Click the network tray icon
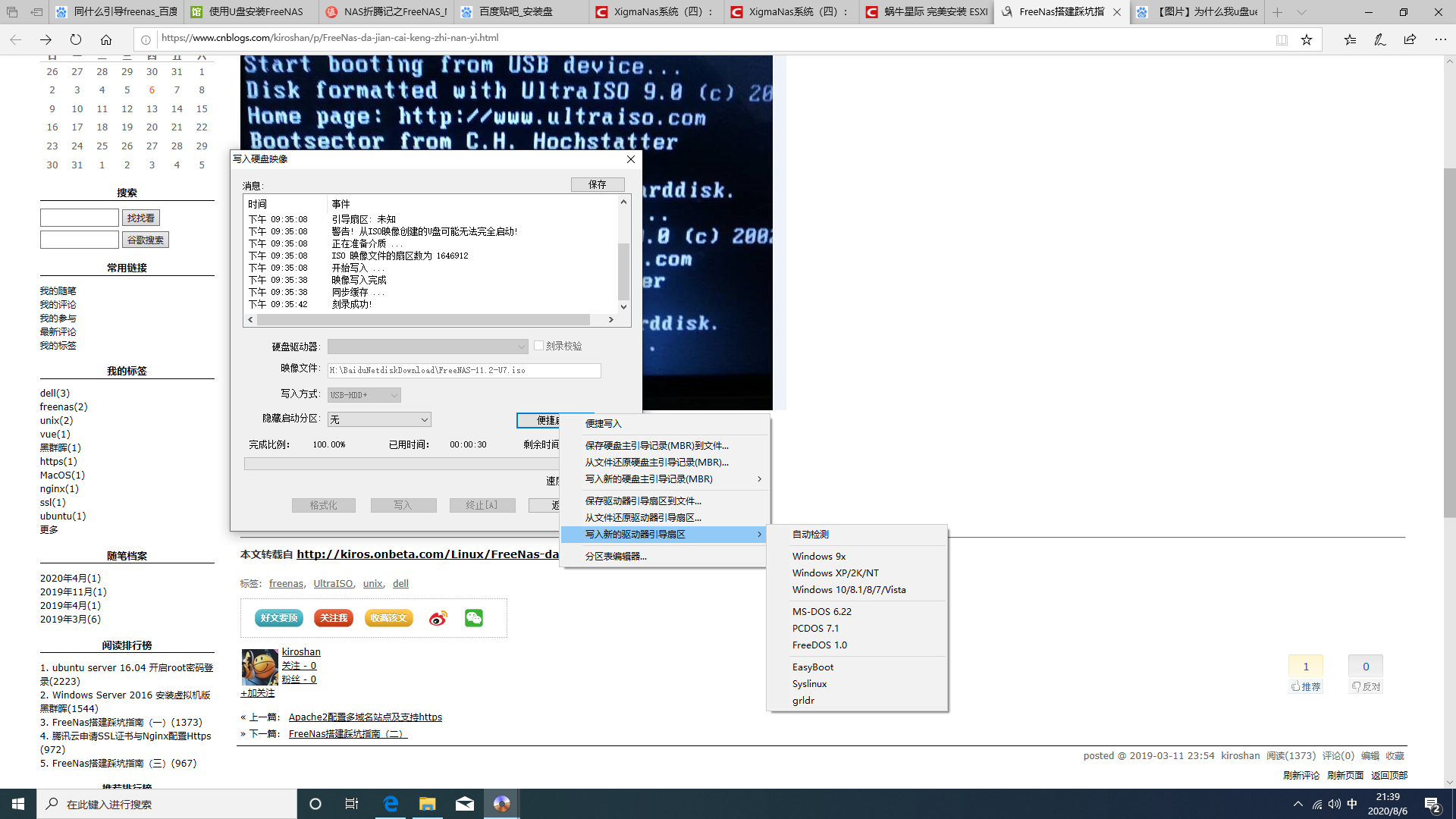Image resolution: width=1456 pixels, height=819 pixels. click(1317, 804)
